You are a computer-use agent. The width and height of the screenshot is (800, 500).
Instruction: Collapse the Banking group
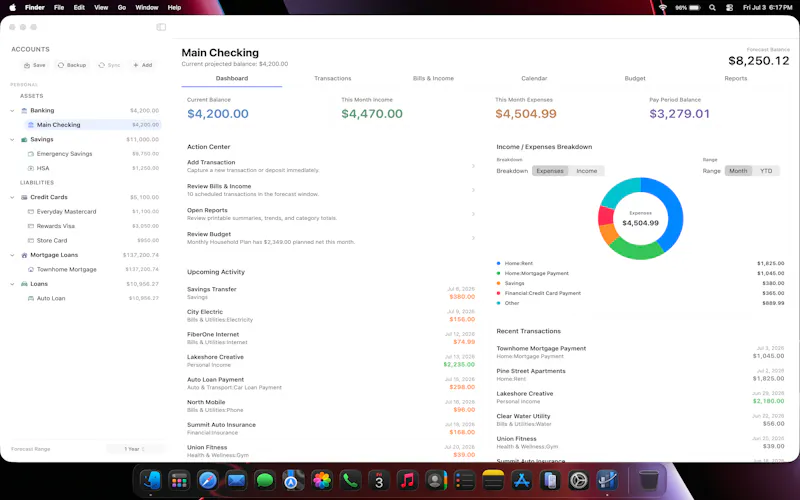tap(12, 111)
